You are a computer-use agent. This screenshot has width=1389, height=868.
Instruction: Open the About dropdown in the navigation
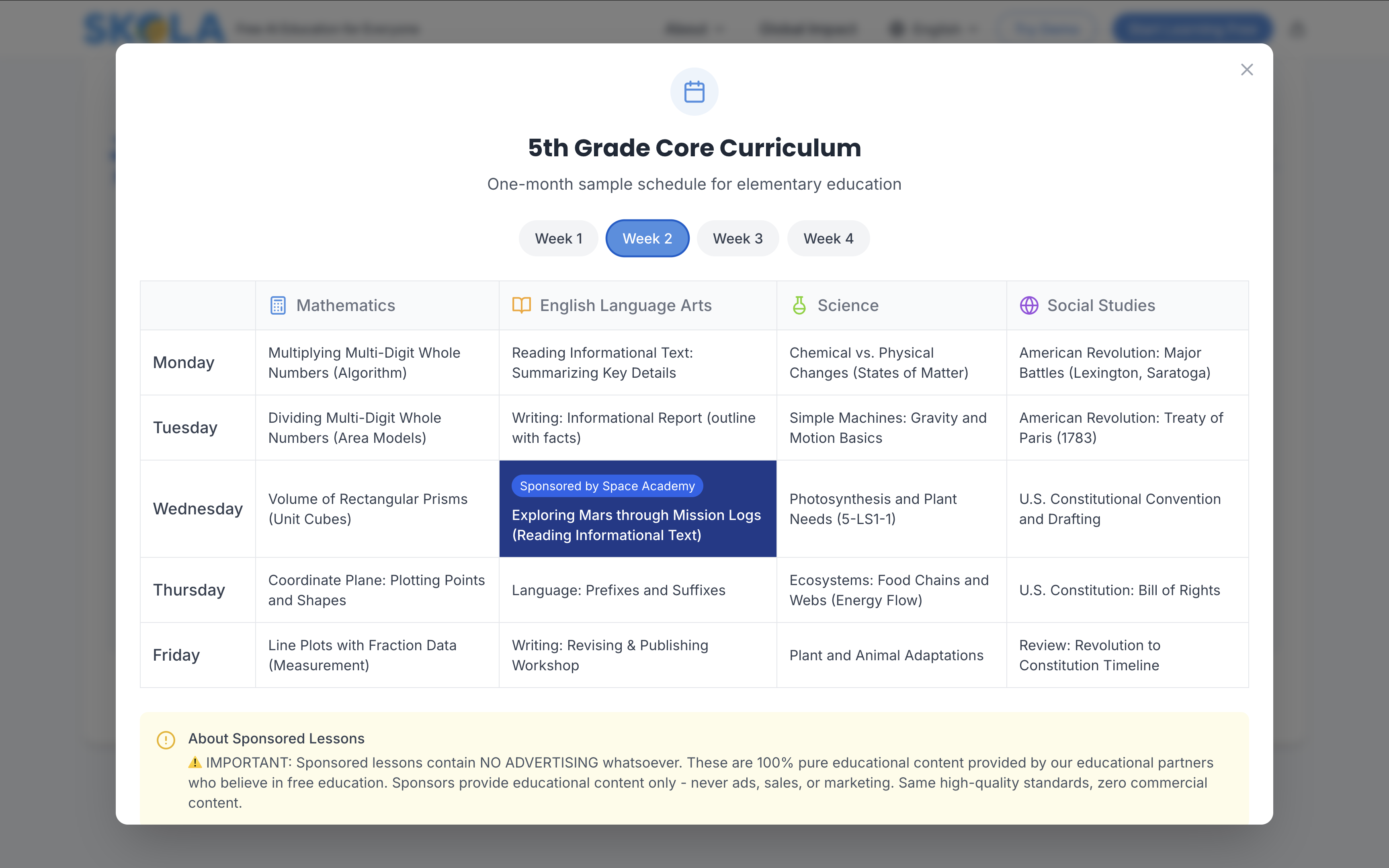point(694,29)
